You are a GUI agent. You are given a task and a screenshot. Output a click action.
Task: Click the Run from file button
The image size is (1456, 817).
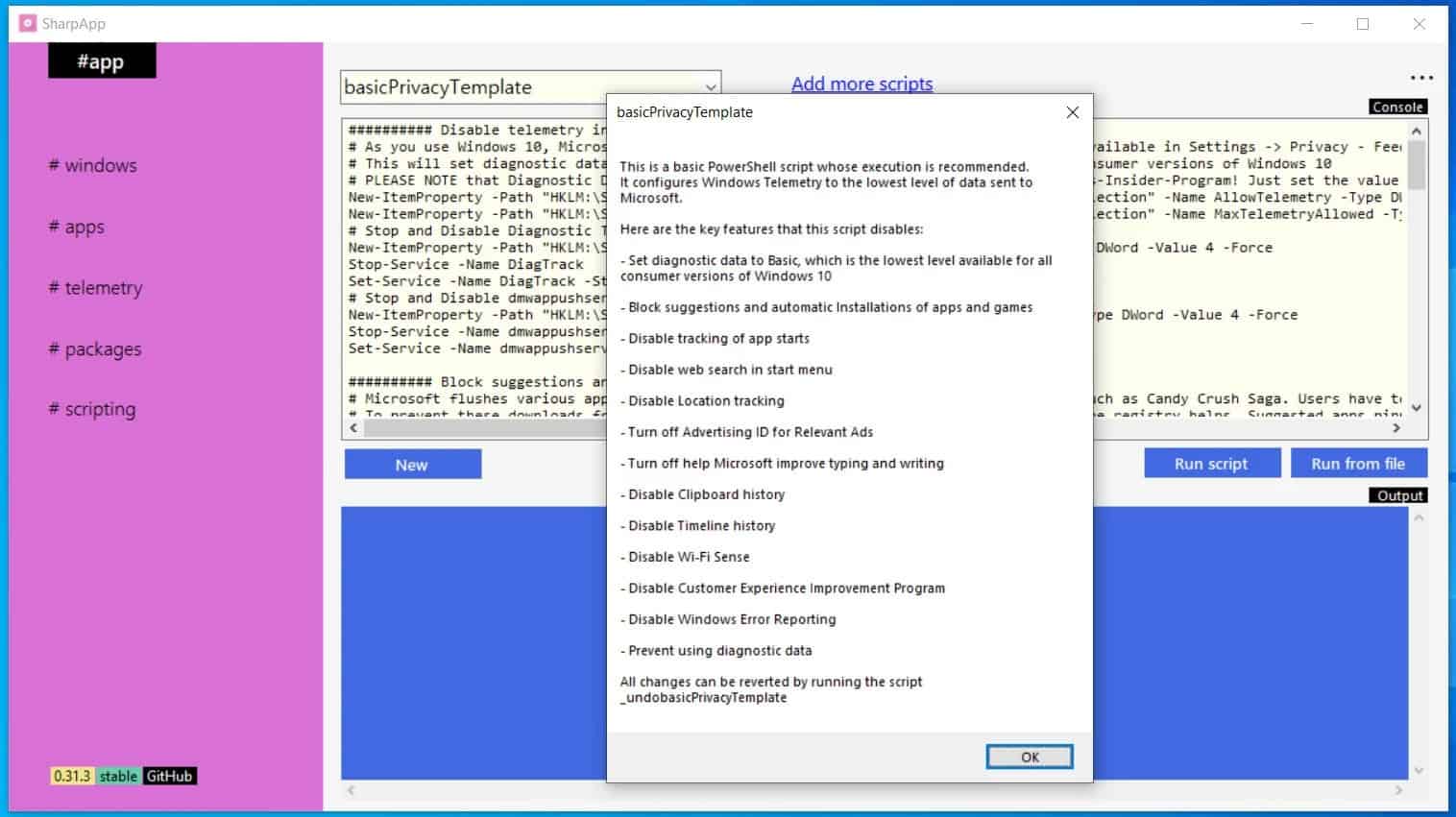(1358, 464)
